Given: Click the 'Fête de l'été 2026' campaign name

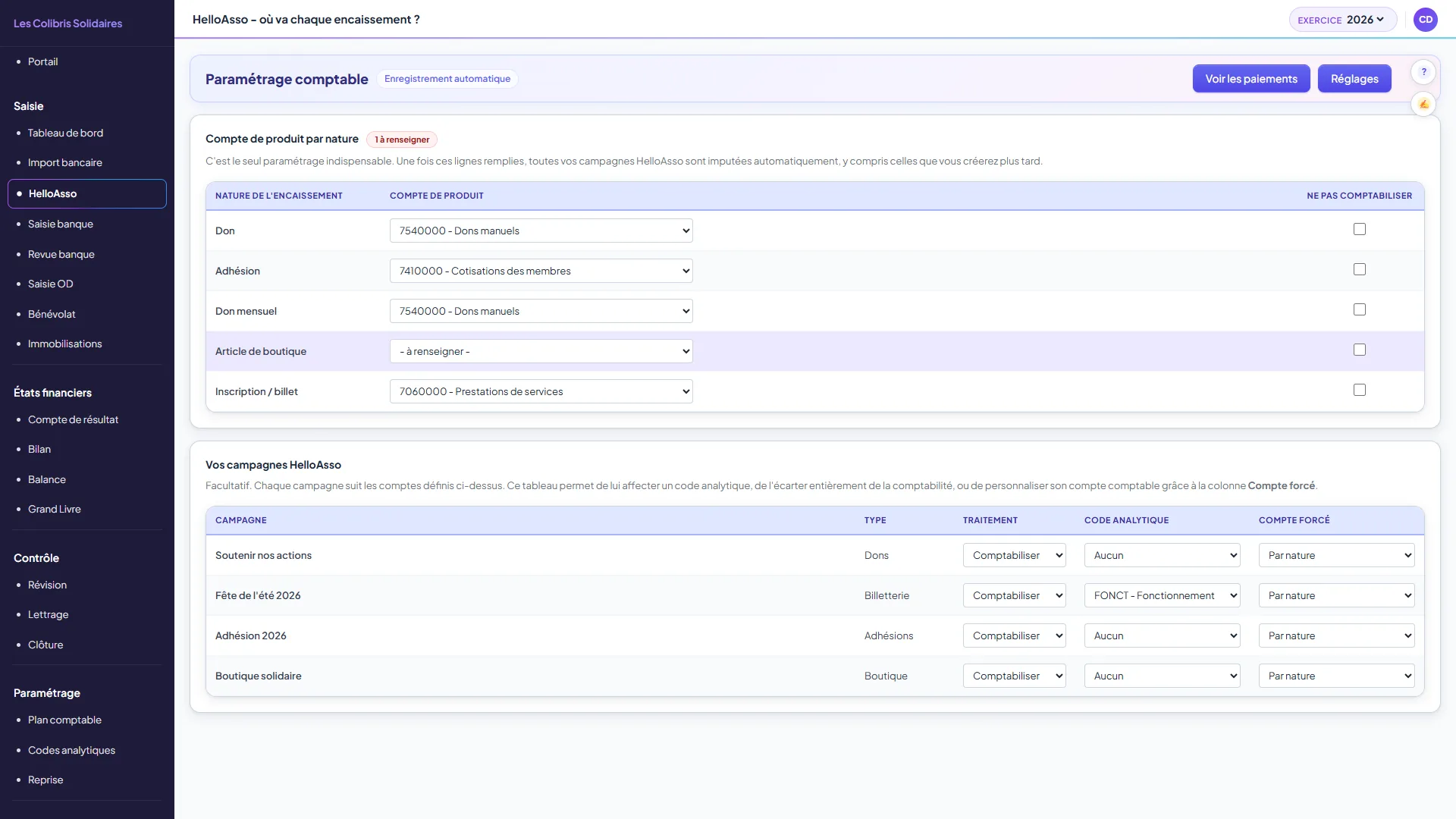Looking at the screenshot, I should pyautogui.click(x=258, y=595).
